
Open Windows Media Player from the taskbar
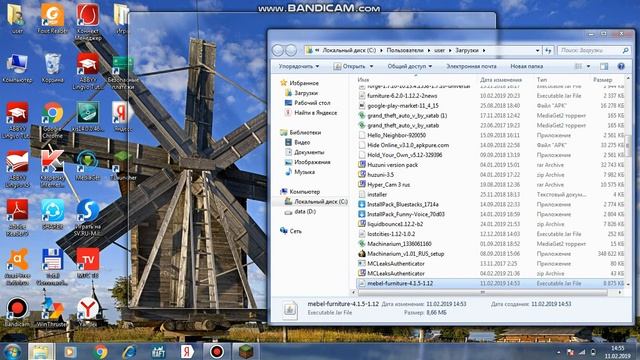coord(70,351)
